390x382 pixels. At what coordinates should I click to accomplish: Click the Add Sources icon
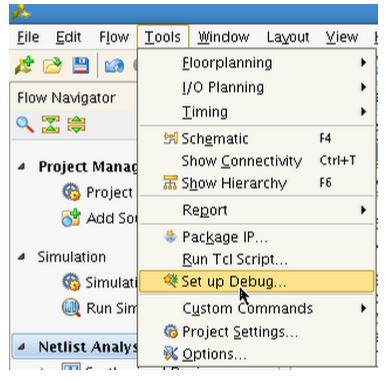71,218
